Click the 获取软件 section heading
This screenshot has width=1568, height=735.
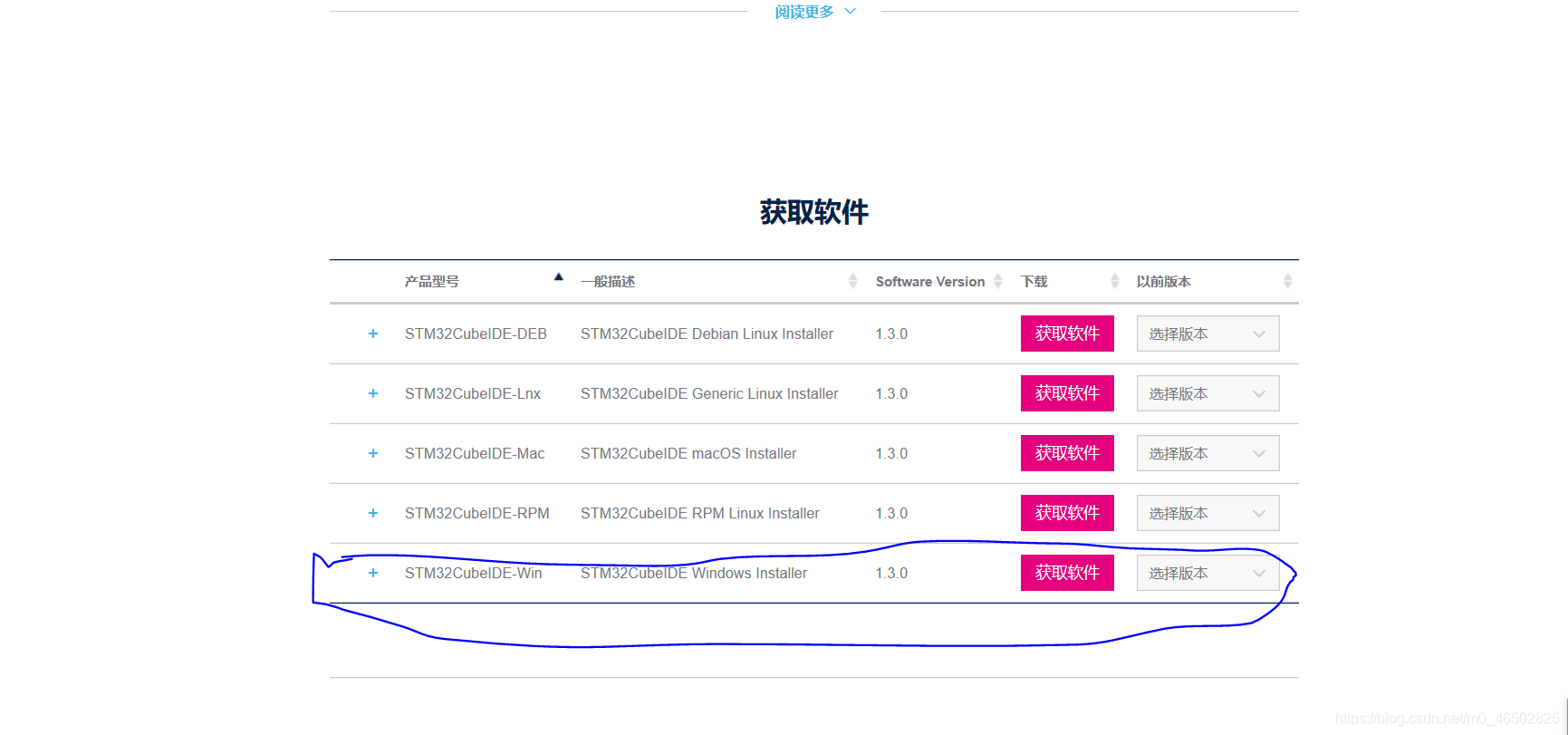pyautogui.click(x=813, y=212)
